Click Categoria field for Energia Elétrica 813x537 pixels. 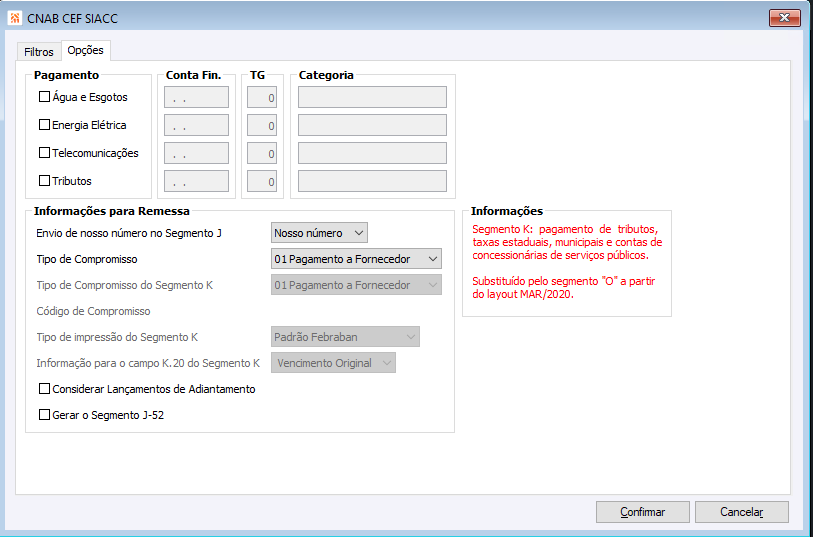[372, 125]
